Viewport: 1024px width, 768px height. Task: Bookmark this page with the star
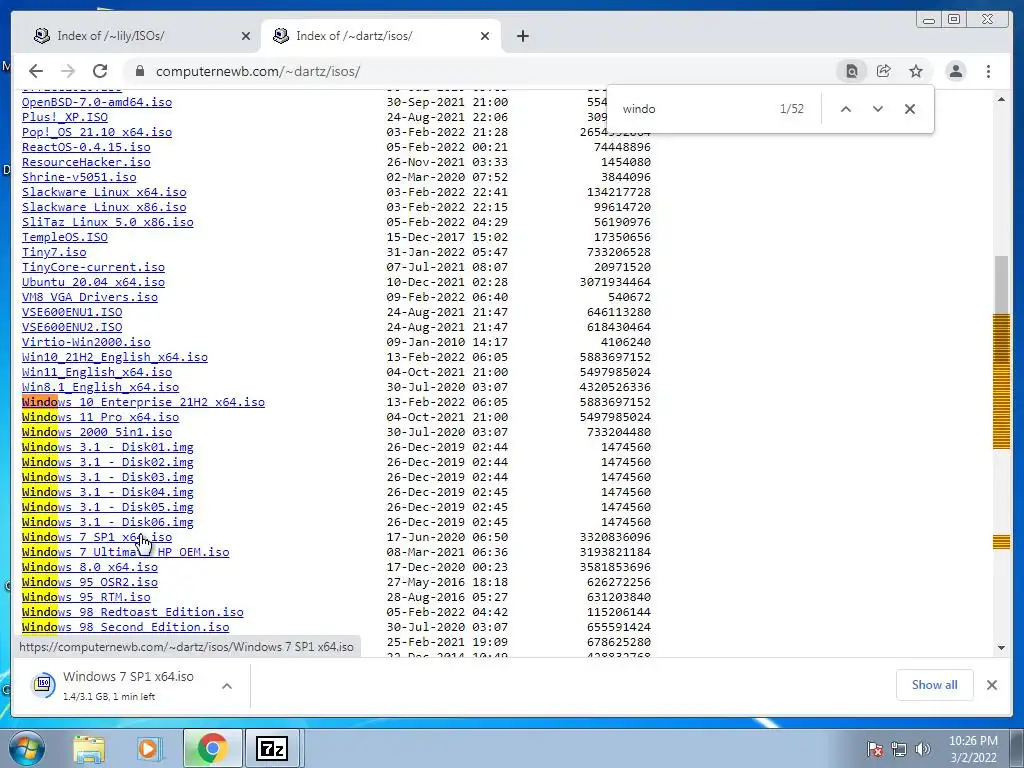click(916, 71)
